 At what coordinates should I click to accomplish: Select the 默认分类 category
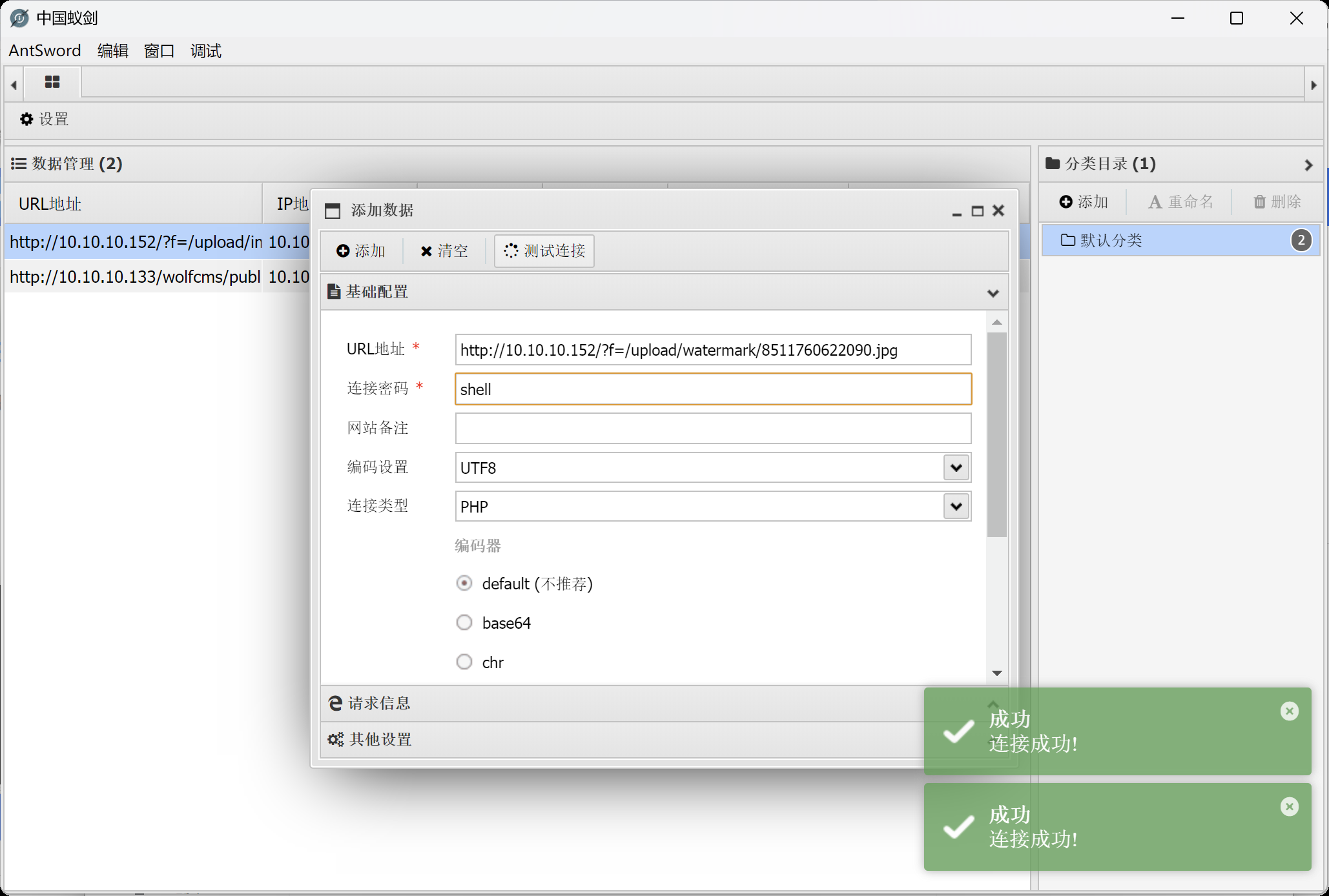pos(1180,240)
